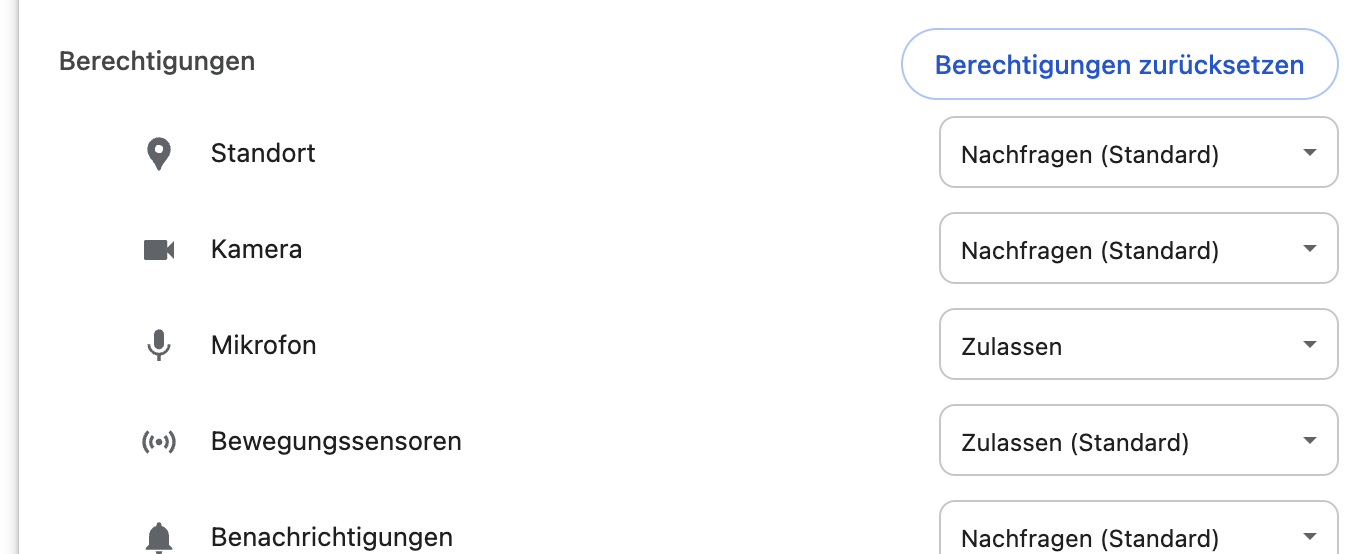The image size is (1372, 554).
Task: Click the Berechtigungen section heading
Action: [157, 61]
